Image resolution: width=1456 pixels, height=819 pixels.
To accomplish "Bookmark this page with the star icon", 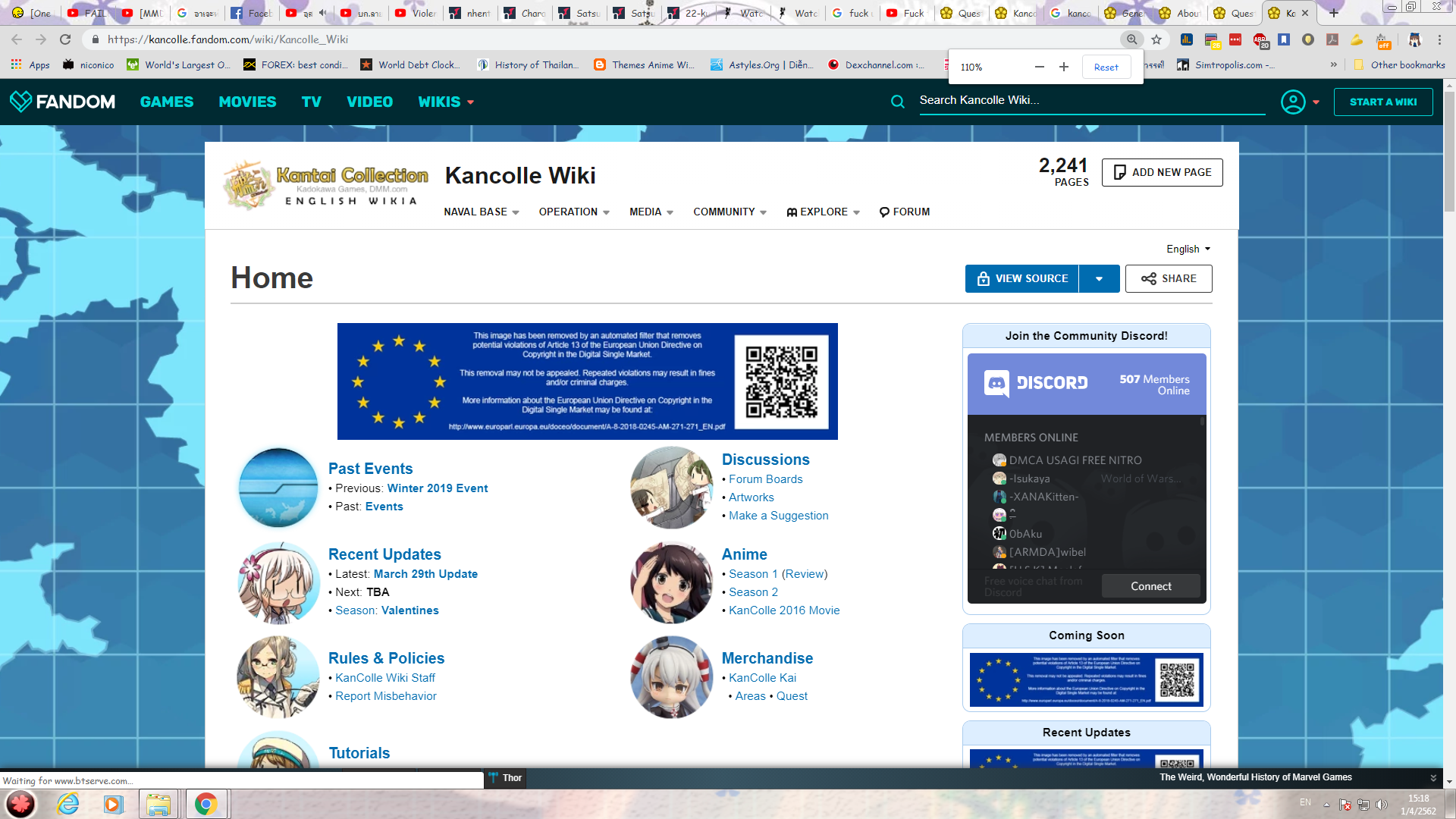I will point(1156,39).
